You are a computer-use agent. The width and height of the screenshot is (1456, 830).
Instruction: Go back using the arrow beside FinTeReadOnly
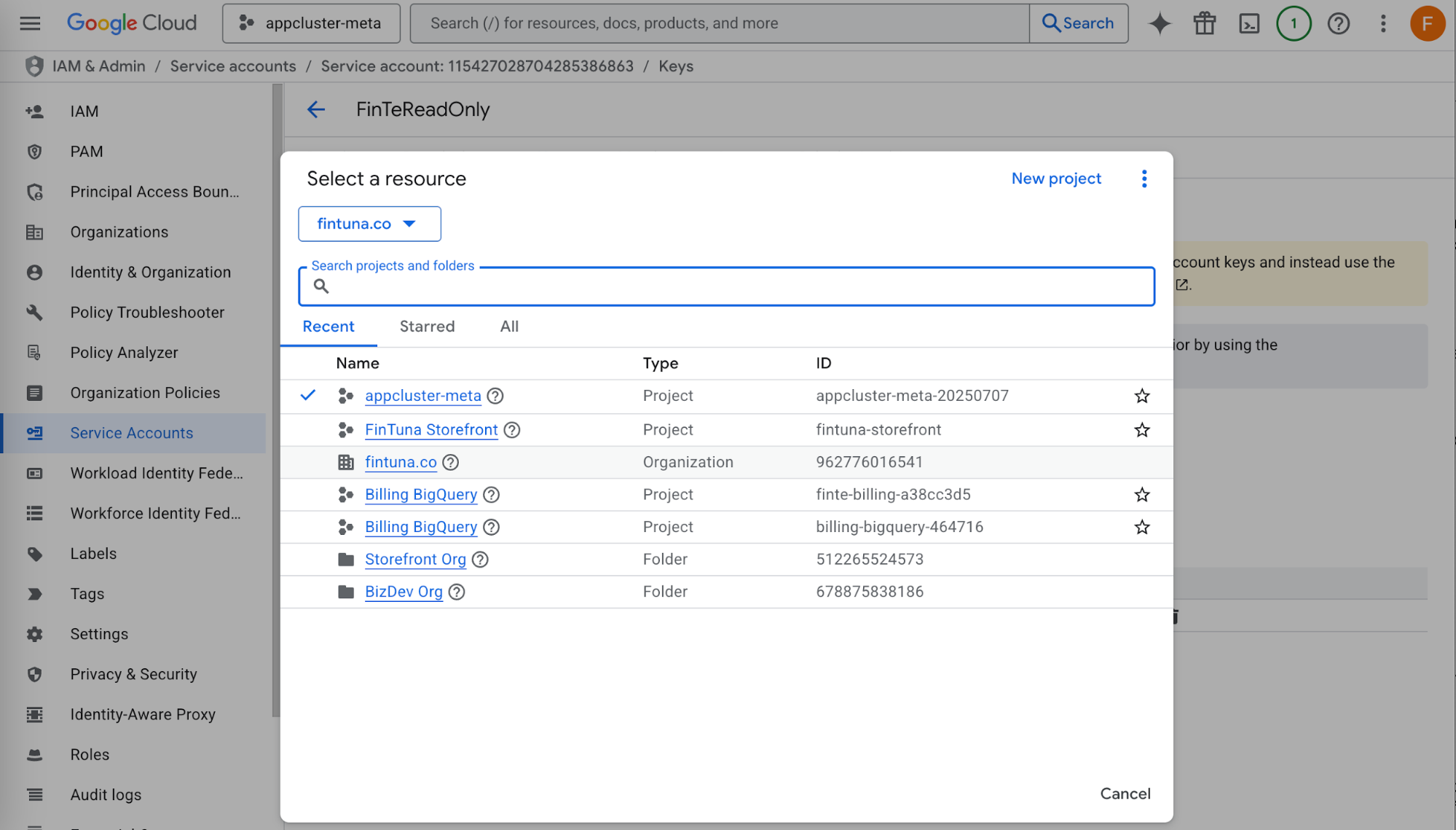tap(316, 109)
